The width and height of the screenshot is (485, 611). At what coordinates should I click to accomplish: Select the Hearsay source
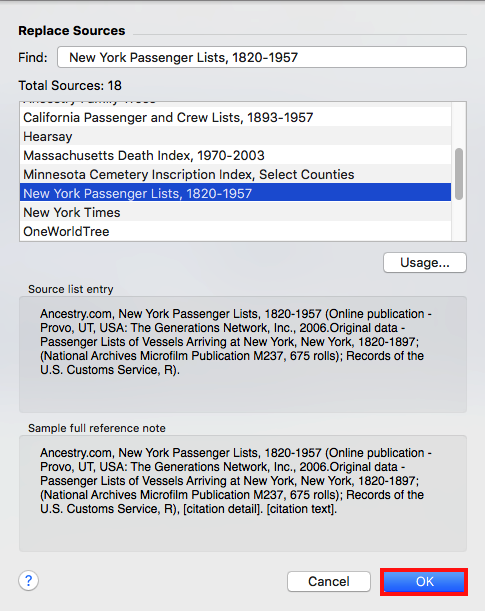pos(235,136)
